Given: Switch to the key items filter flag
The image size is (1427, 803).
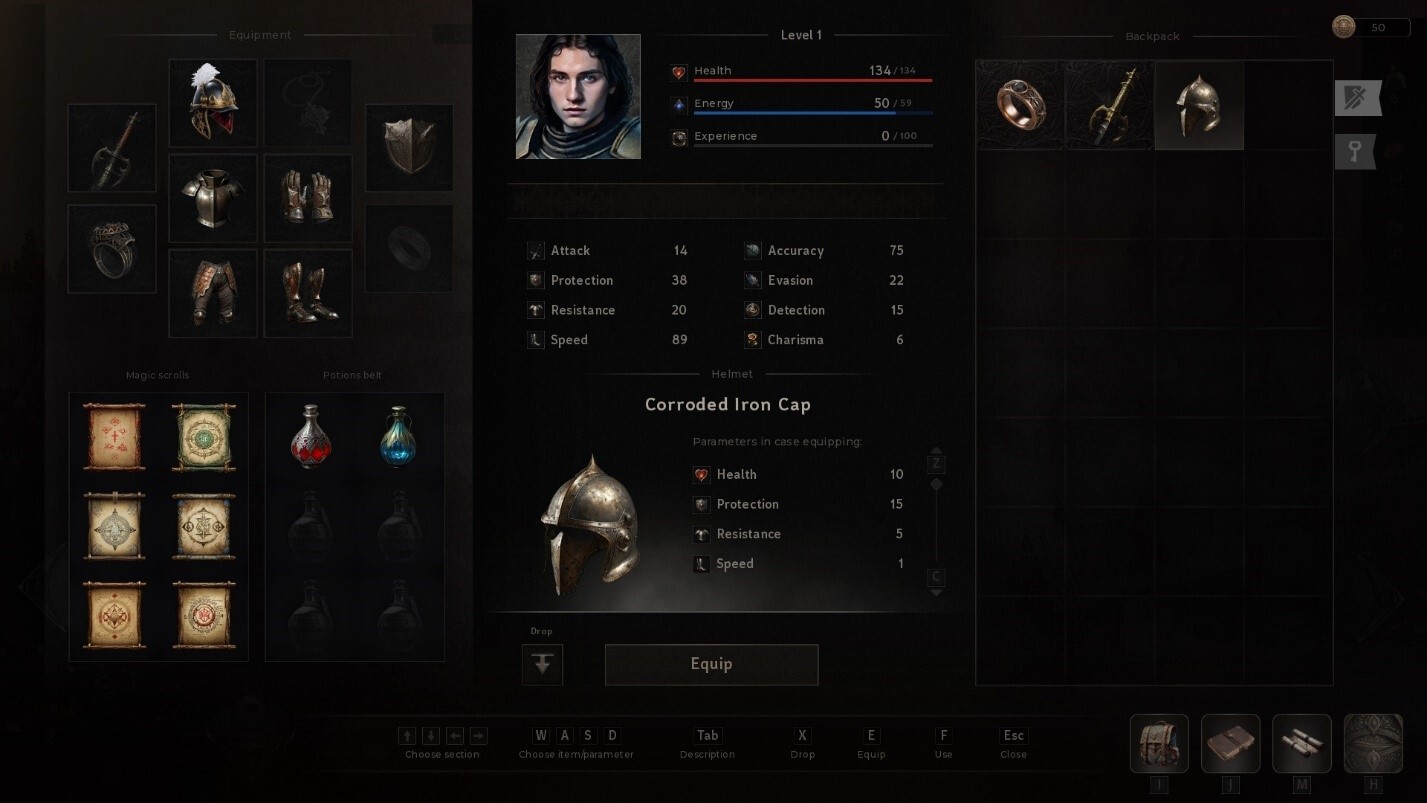Looking at the screenshot, I should tap(1356, 151).
